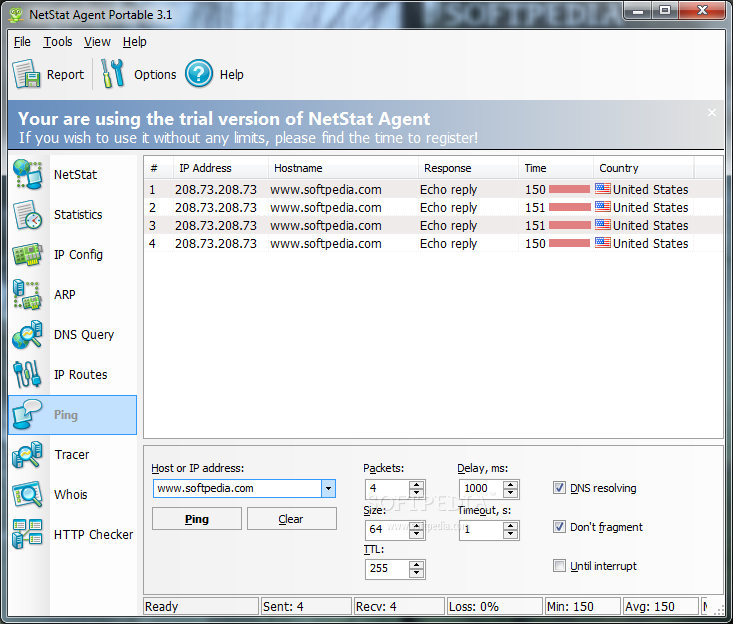This screenshot has width=733, height=624.
Task: Click the Help toolbar label
Action: pyautogui.click(x=231, y=75)
